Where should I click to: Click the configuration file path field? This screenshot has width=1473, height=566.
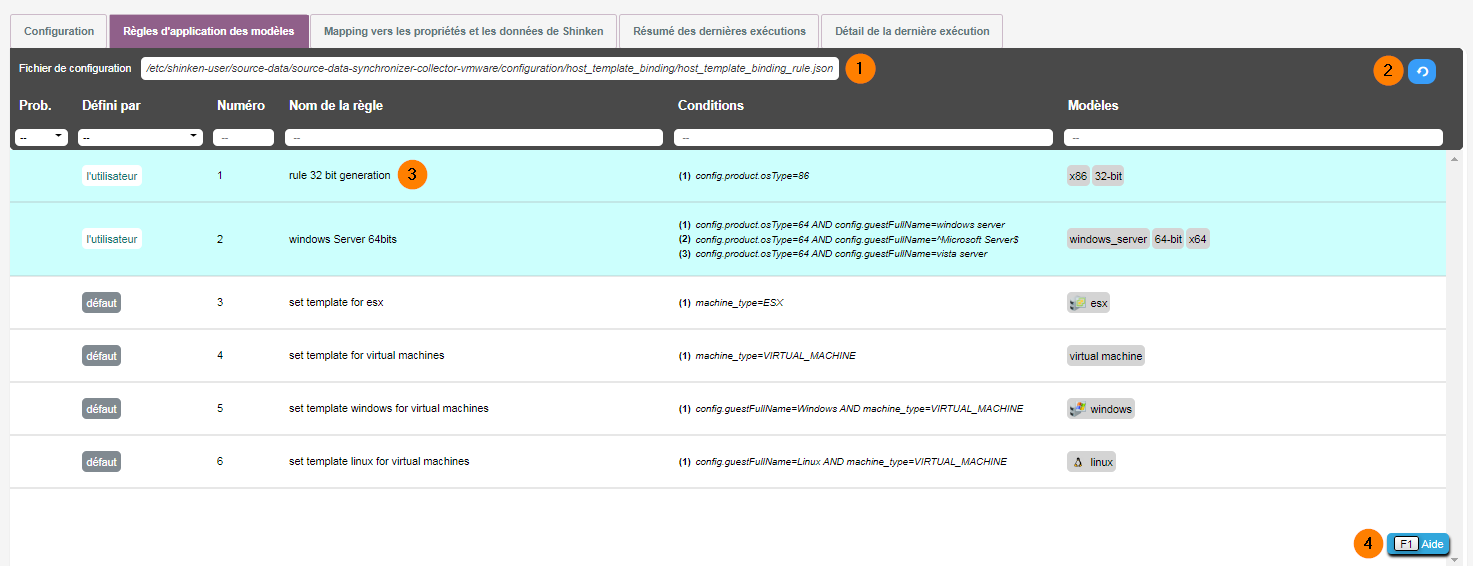(x=489, y=69)
